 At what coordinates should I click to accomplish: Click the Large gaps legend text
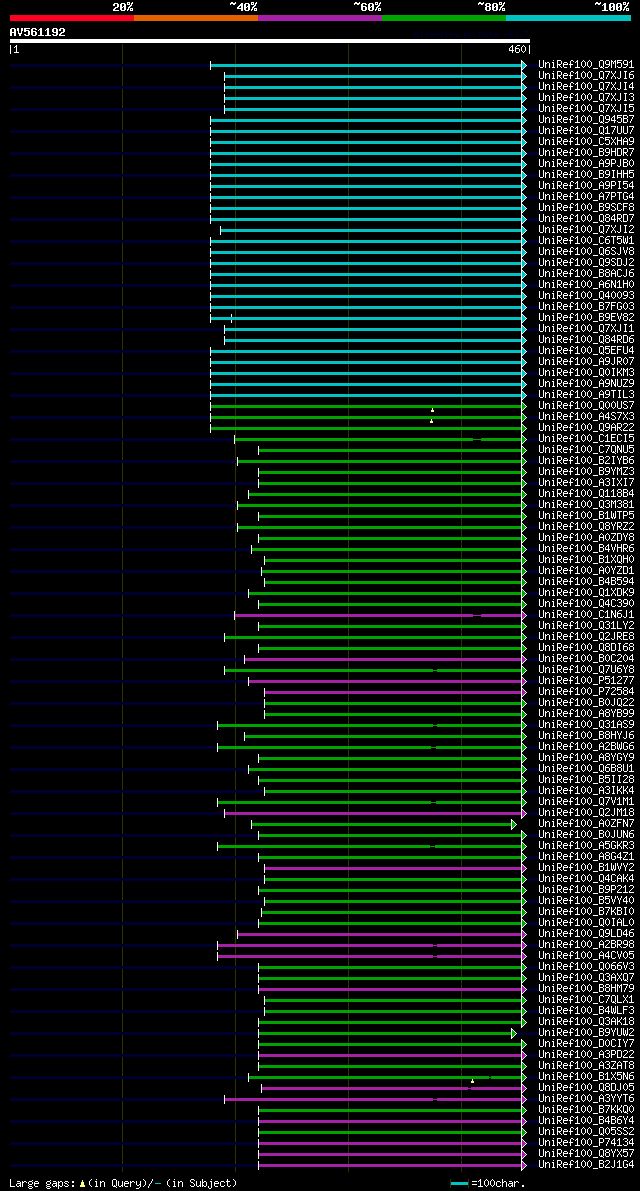pyautogui.click(x=123, y=1183)
